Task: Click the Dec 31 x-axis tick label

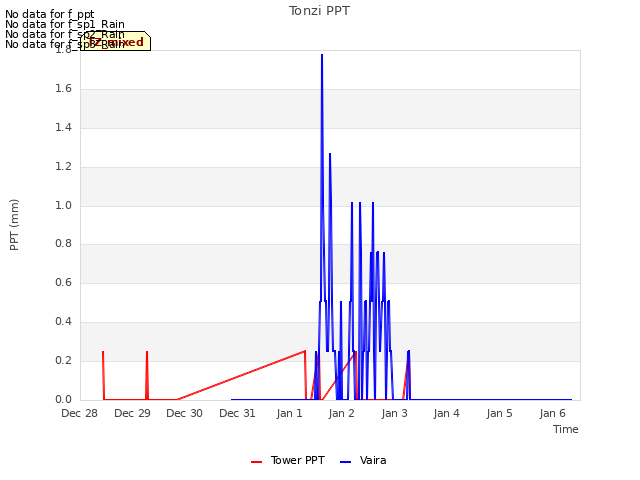Action: (237, 413)
